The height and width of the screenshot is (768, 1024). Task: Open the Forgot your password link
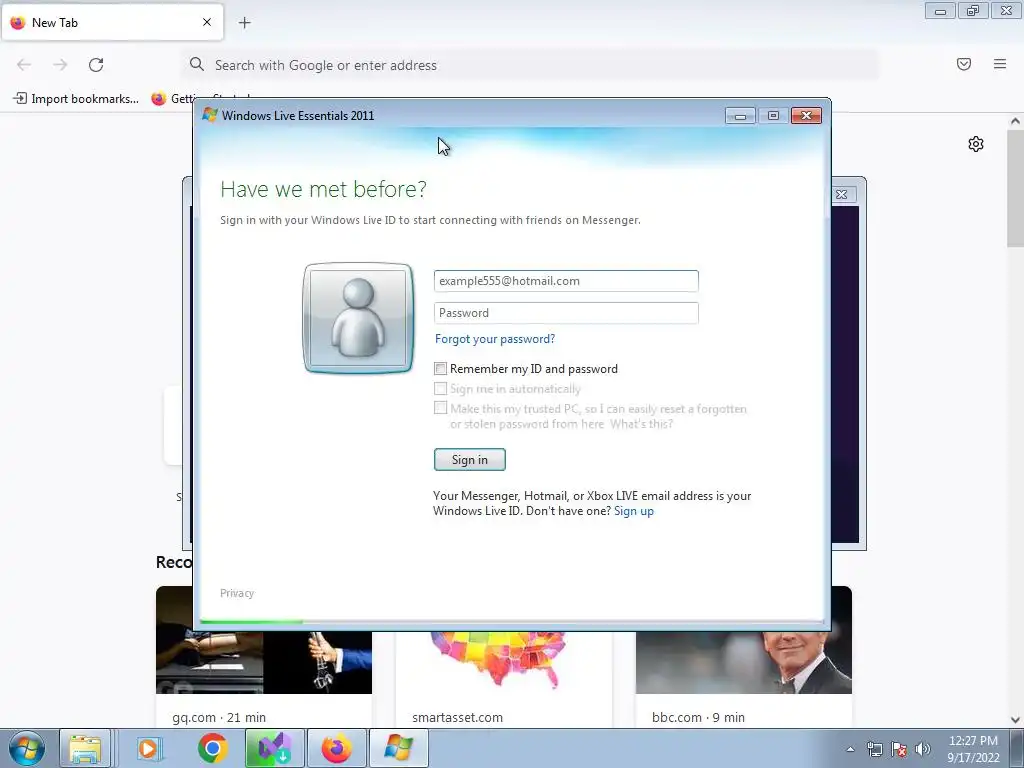click(x=495, y=339)
